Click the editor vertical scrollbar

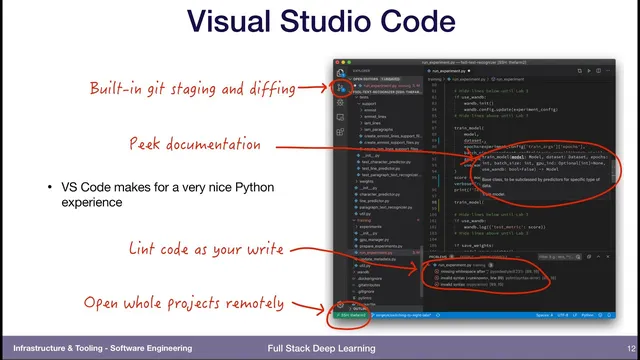coord(613,171)
